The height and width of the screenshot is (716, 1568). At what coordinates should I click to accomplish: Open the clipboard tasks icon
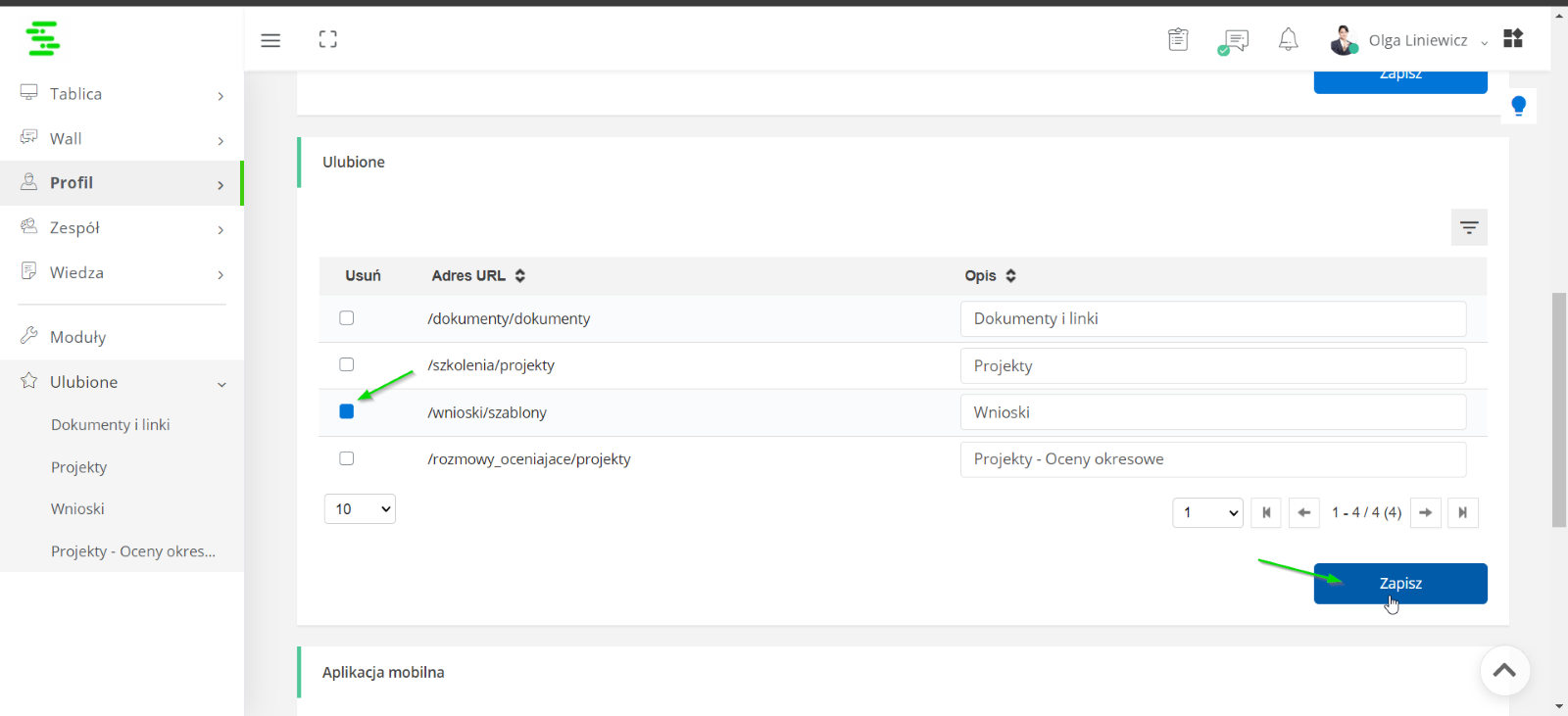(1178, 40)
